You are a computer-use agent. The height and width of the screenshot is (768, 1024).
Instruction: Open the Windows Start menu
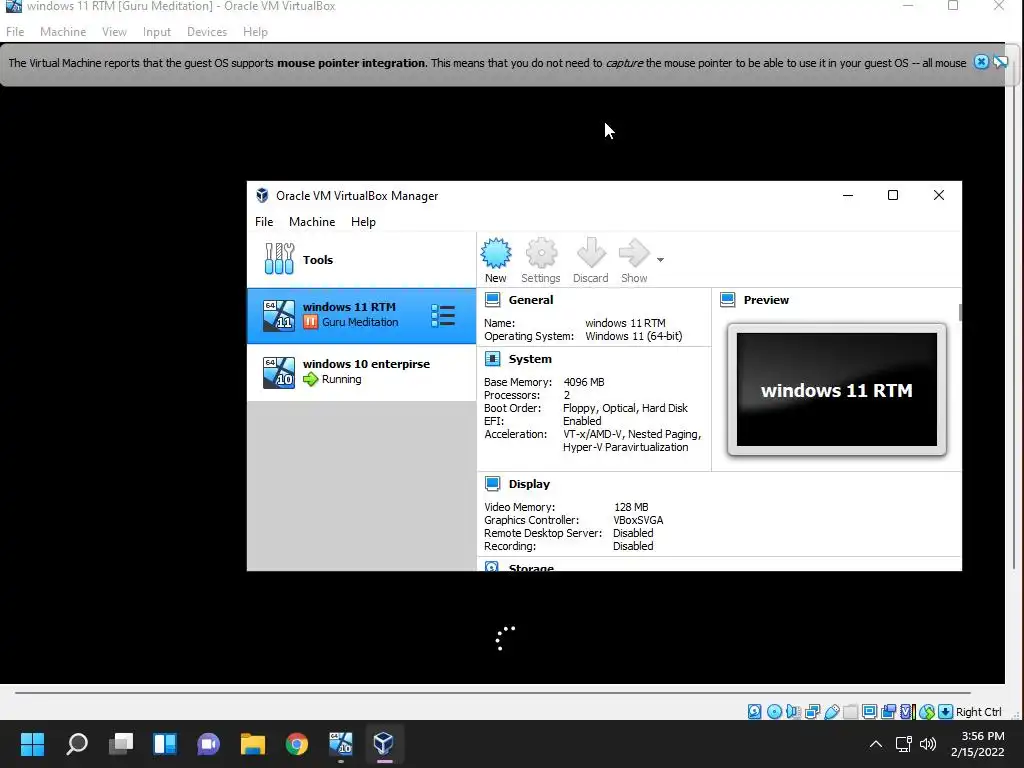pos(32,743)
